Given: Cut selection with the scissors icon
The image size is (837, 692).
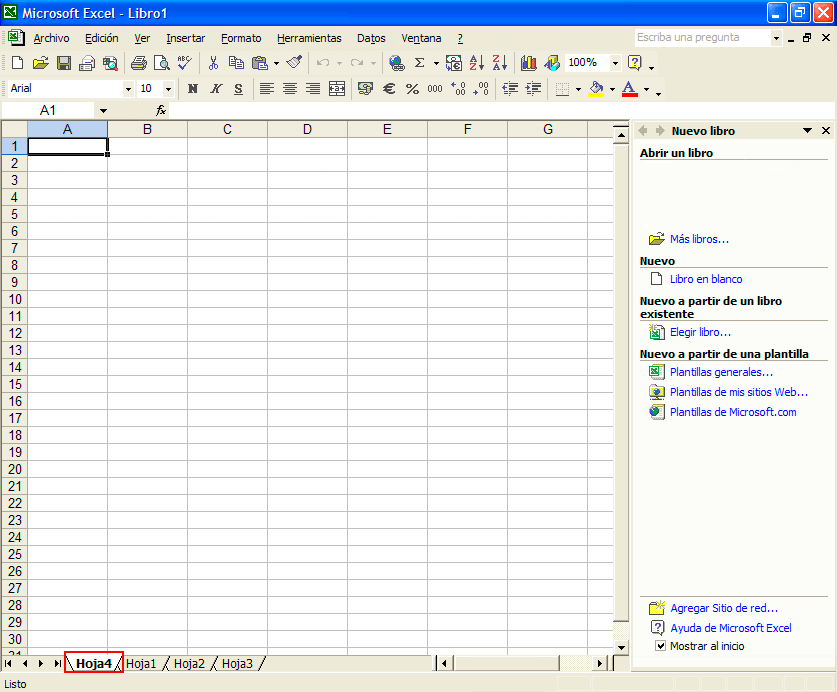Looking at the screenshot, I should coord(213,63).
